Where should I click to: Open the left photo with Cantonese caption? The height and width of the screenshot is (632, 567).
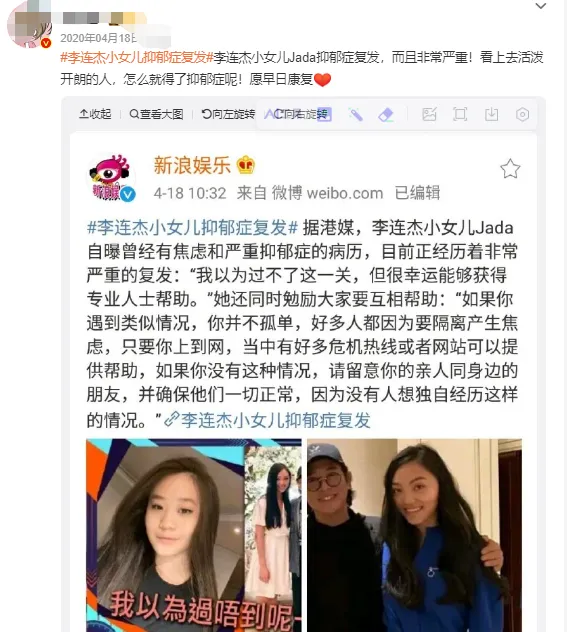pyautogui.click(x=194, y=535)
